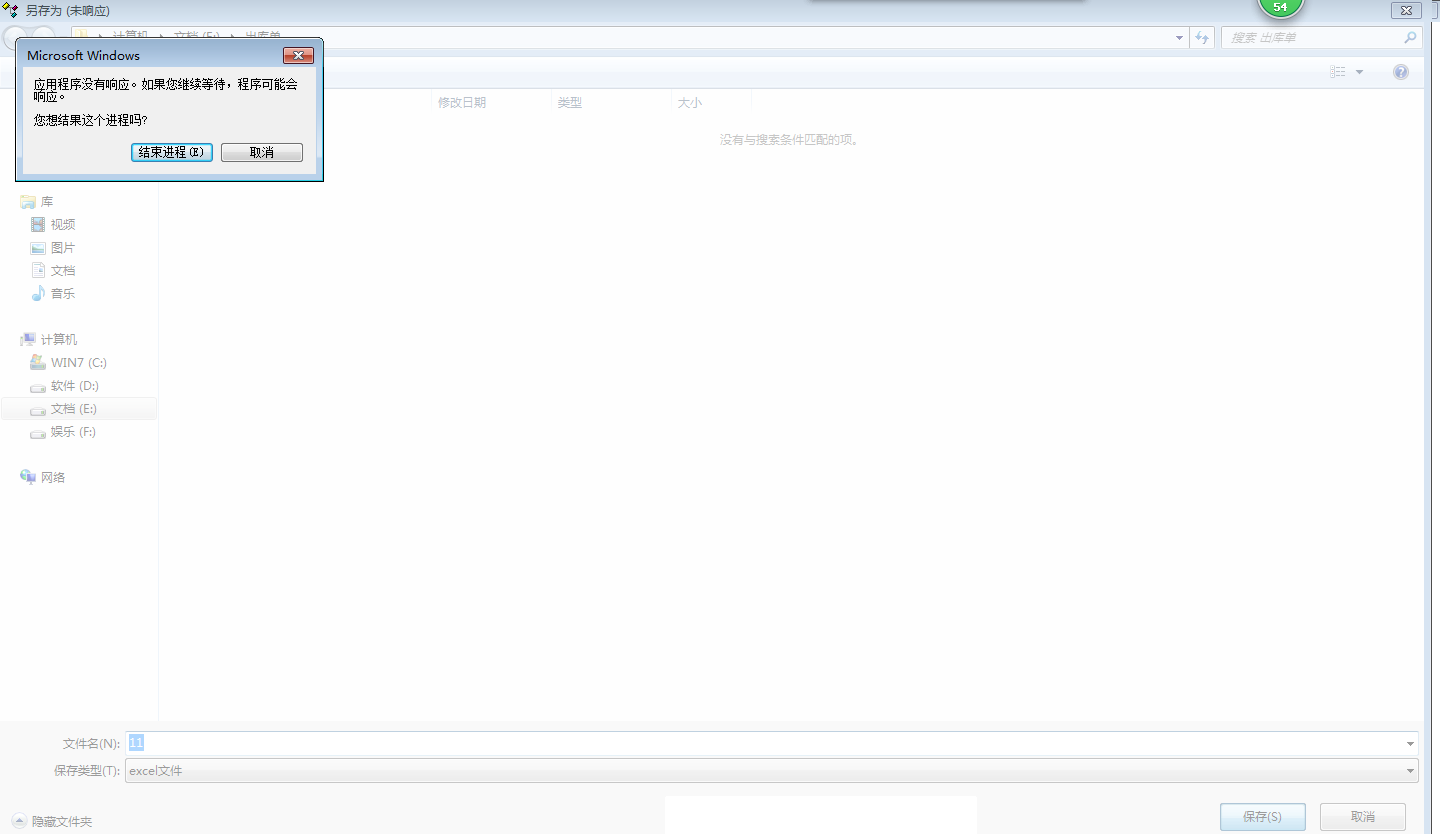Expand the 文件名 filename dropdown arrow

[1410, 744]
